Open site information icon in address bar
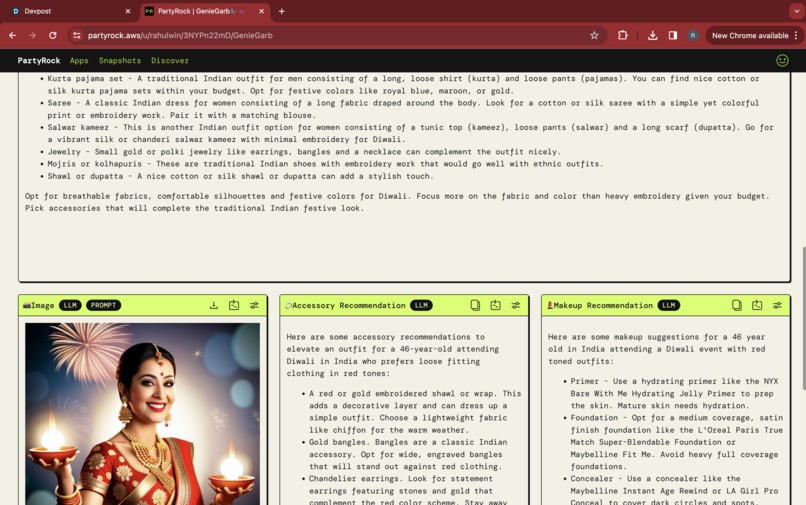The width and height of the screenshot is (806, 505). click(x=77, y=35)
